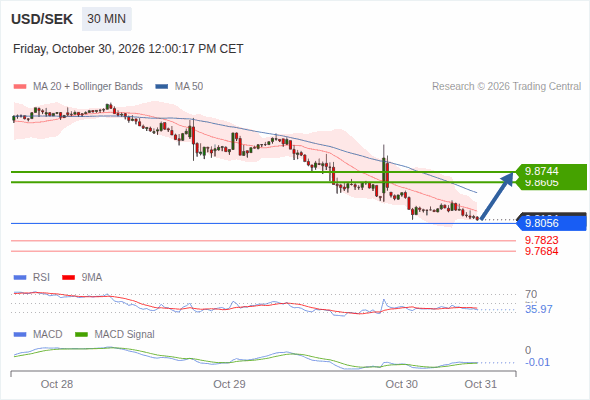Click the RSI legend label
590x400 pixels.
[x=41, y=277]
